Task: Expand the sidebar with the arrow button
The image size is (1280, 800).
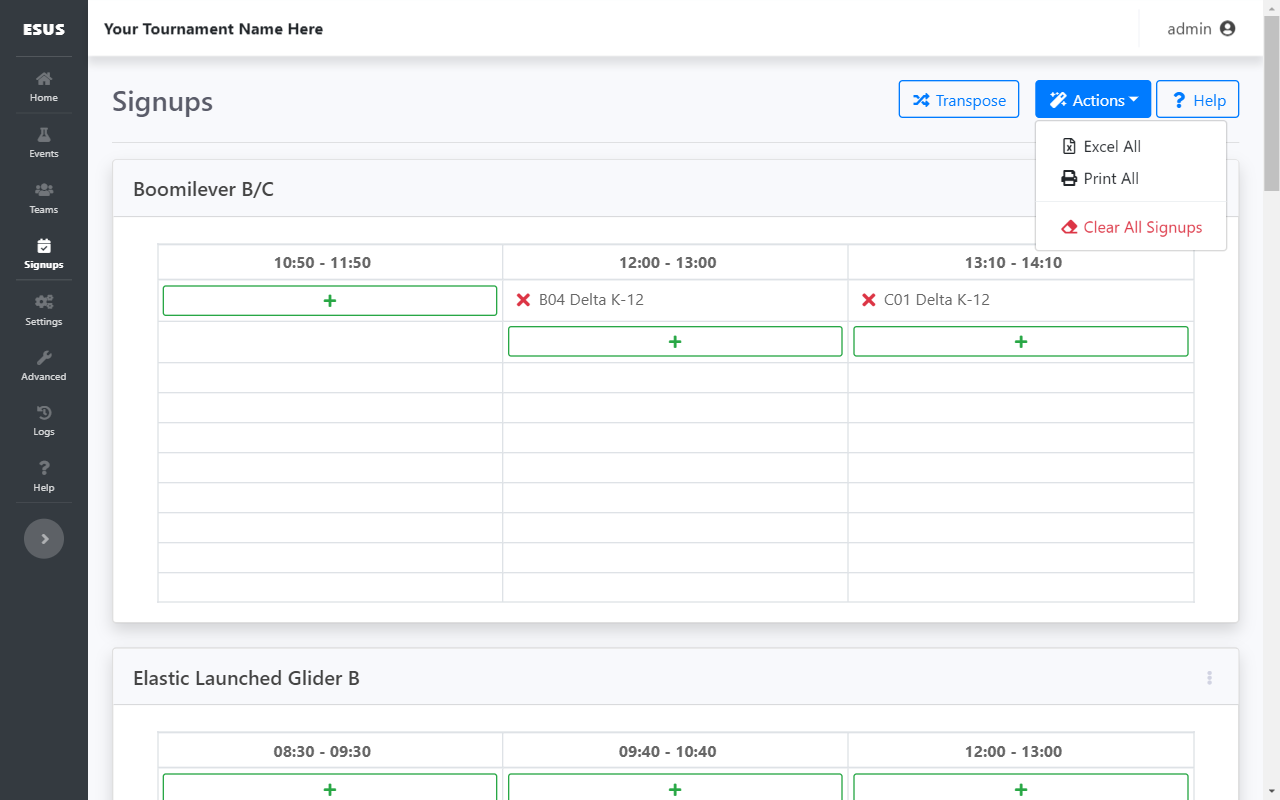Action: 44,539
